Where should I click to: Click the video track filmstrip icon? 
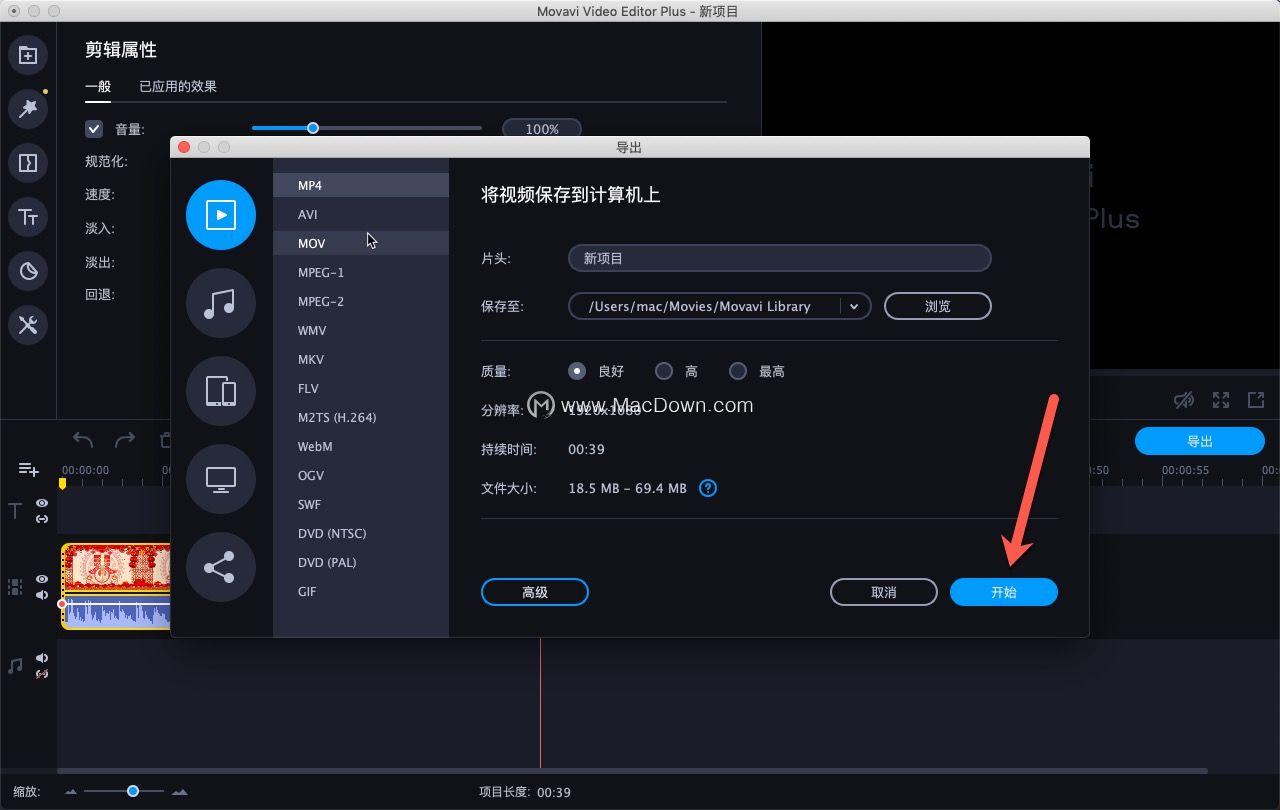coord(15,587)
